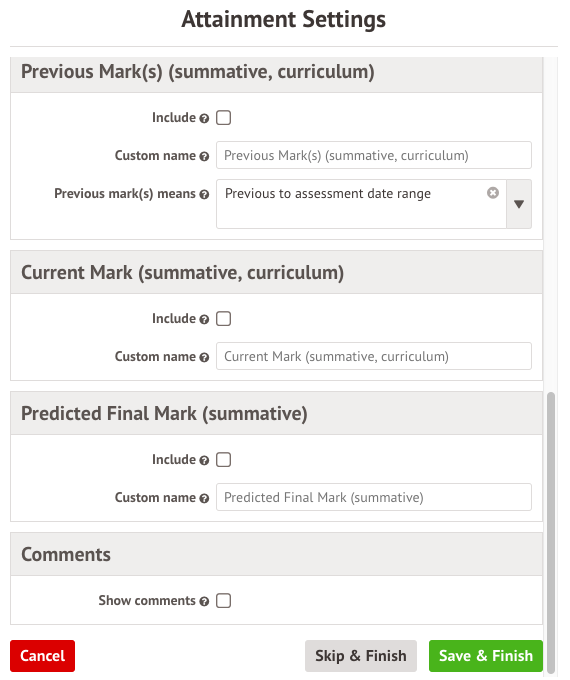The height and width of the screenshot is (680, 570).
Task: Click help icon beside Predicted Final Mark Custom name
Action: 204,498
